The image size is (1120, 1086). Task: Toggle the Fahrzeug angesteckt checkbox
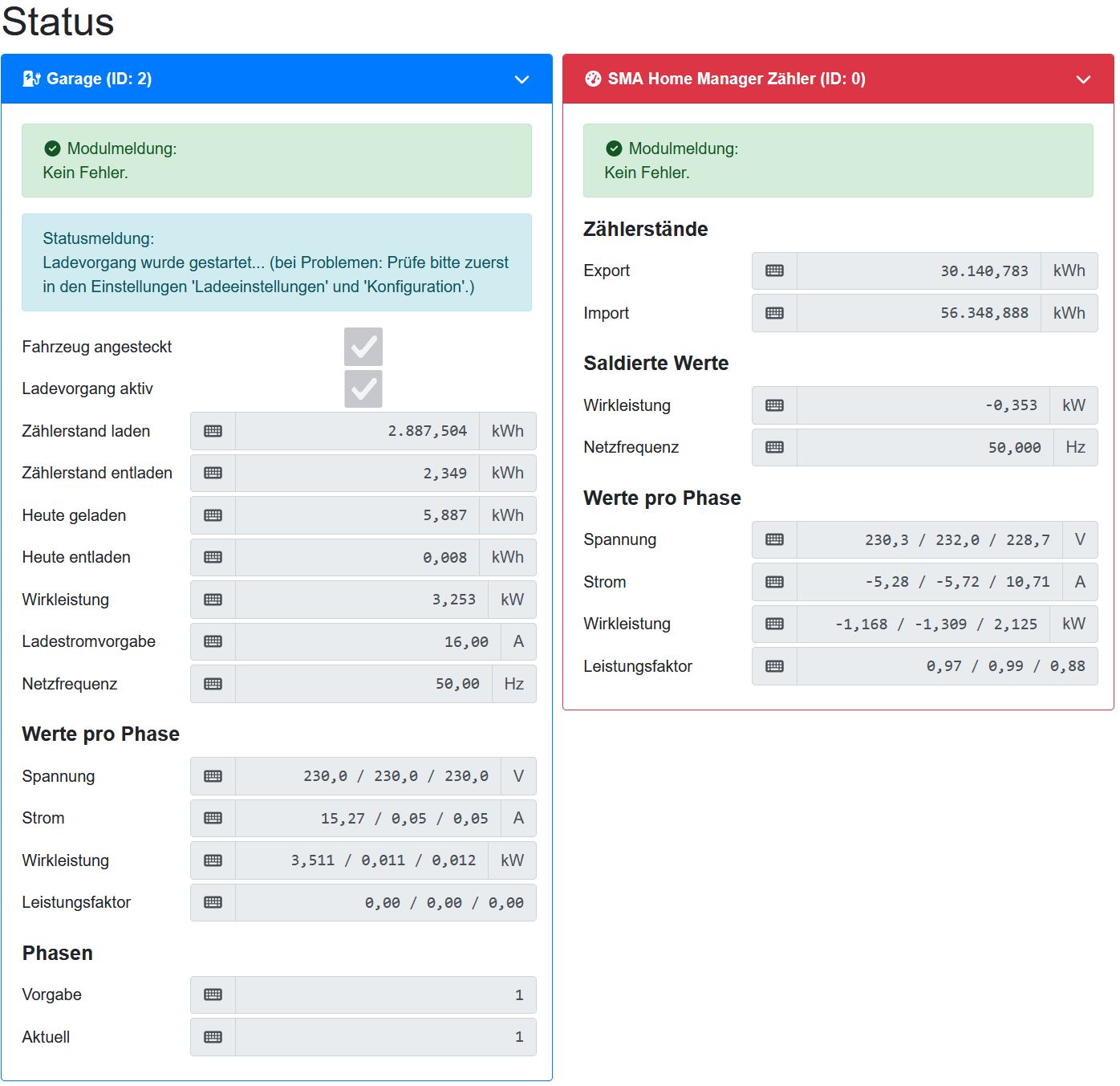point(363,347)
